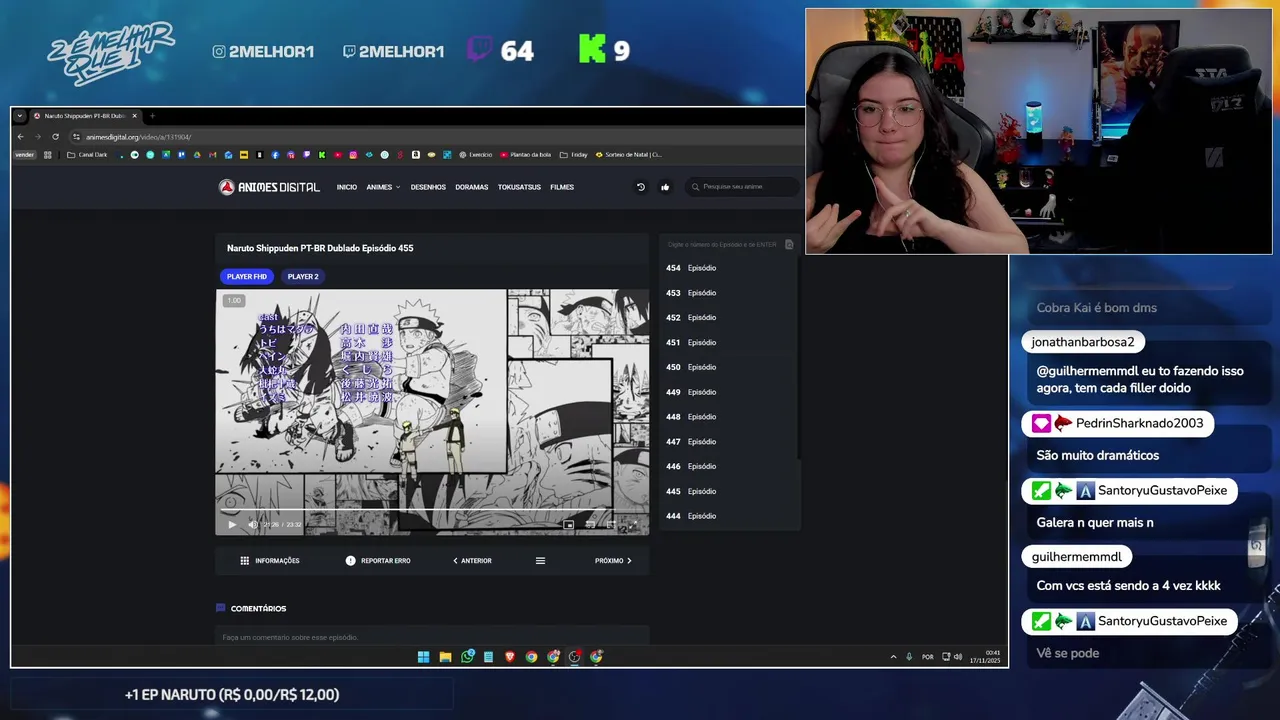Click the Informações button
The width and height of the screenshot is (1280, 720).
pos(270,561)
